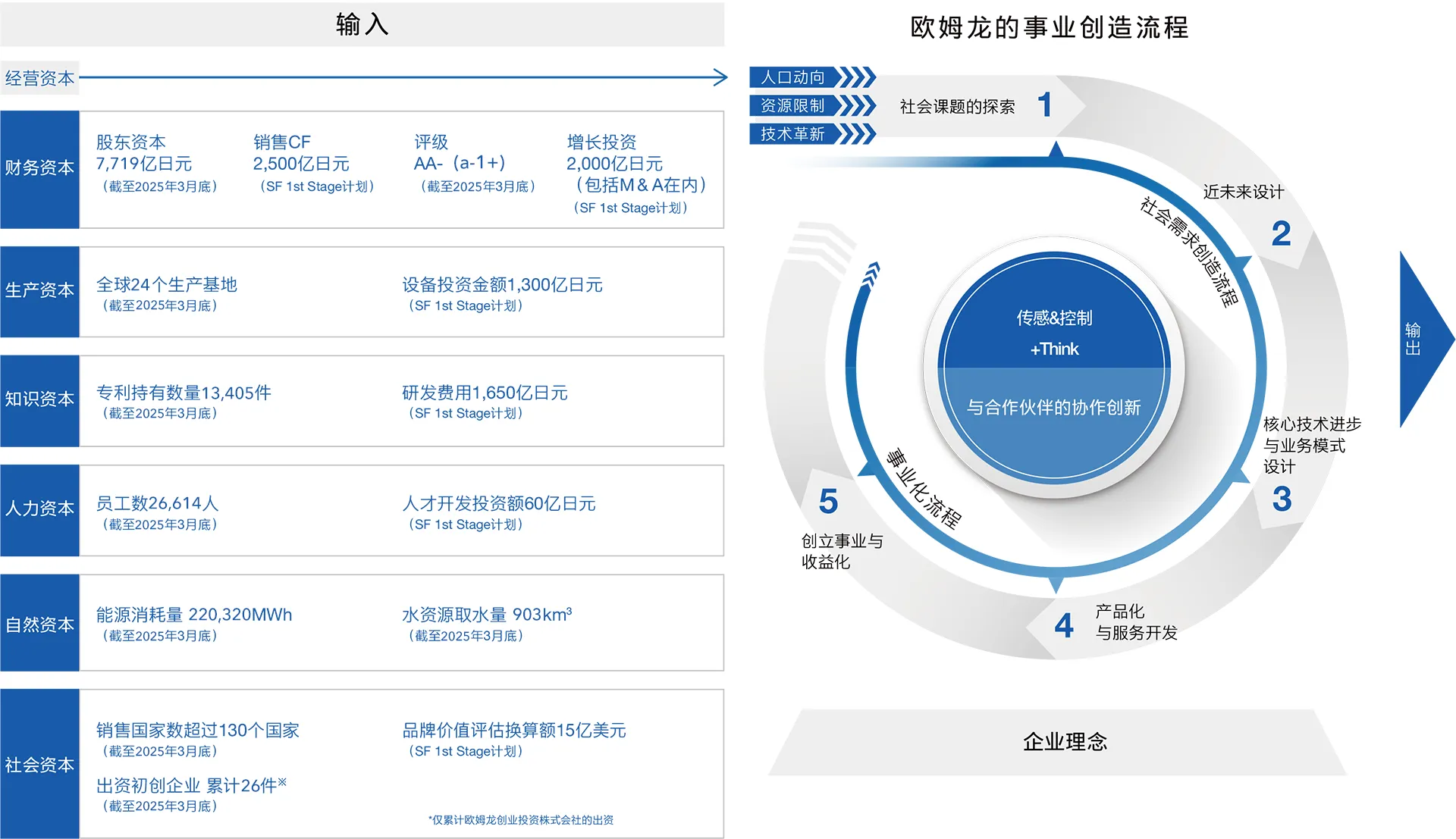Click the 经营资本 label
This screenshot has height=839, width=1456.
[39, 78]
